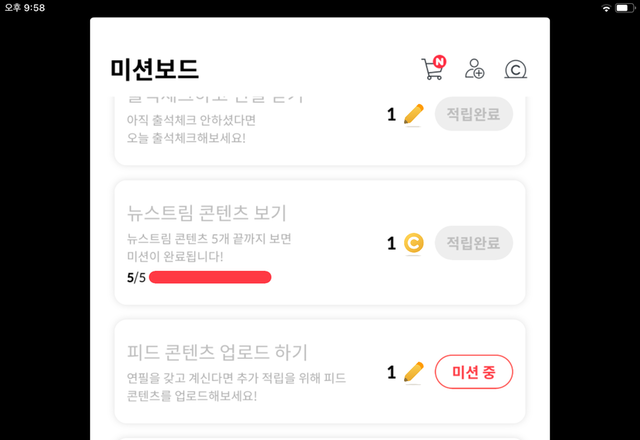The width and height of the screenshot is (640, 440).
Task: Open the shopping cart icon
Action: coord(432,70)
